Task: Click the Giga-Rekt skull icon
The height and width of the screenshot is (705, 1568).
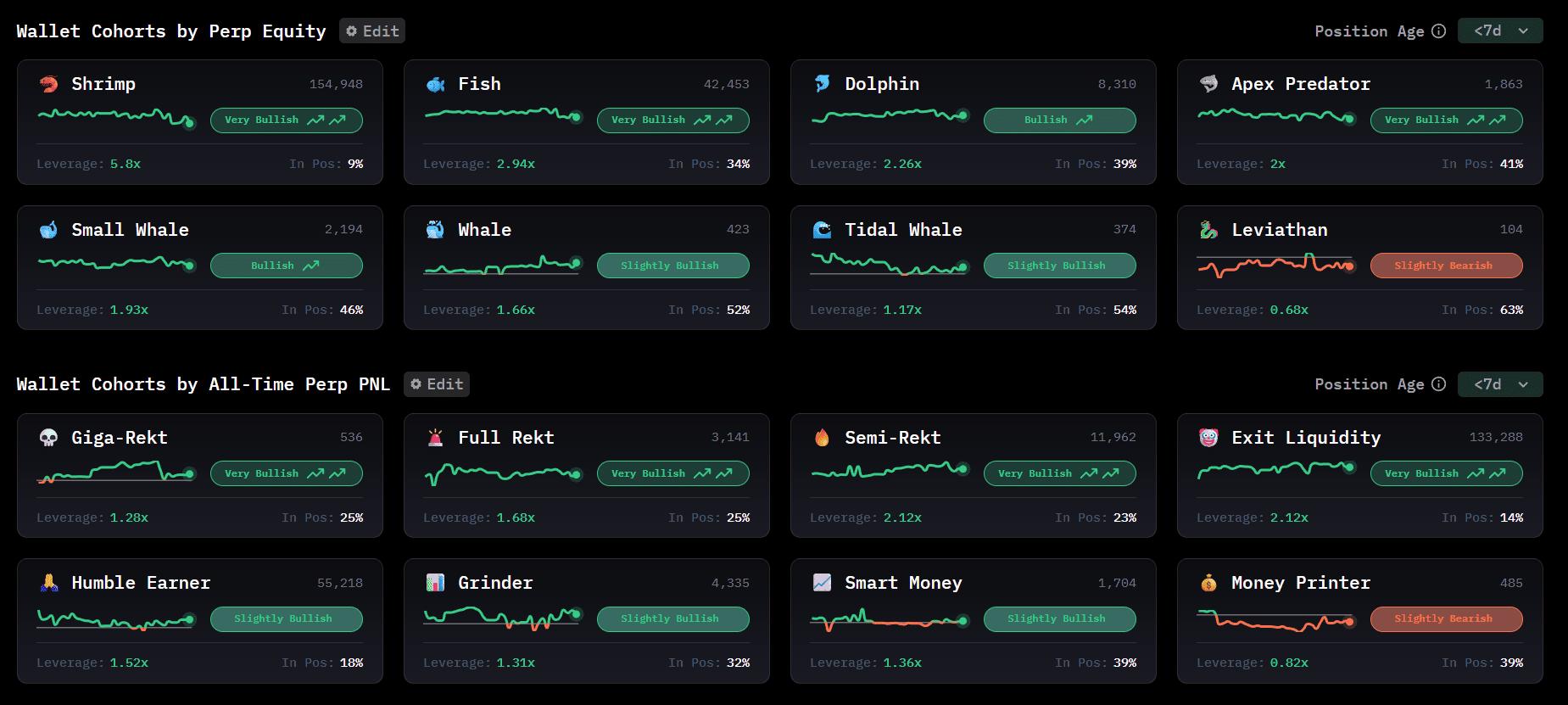Action: (x=48, y=438)
